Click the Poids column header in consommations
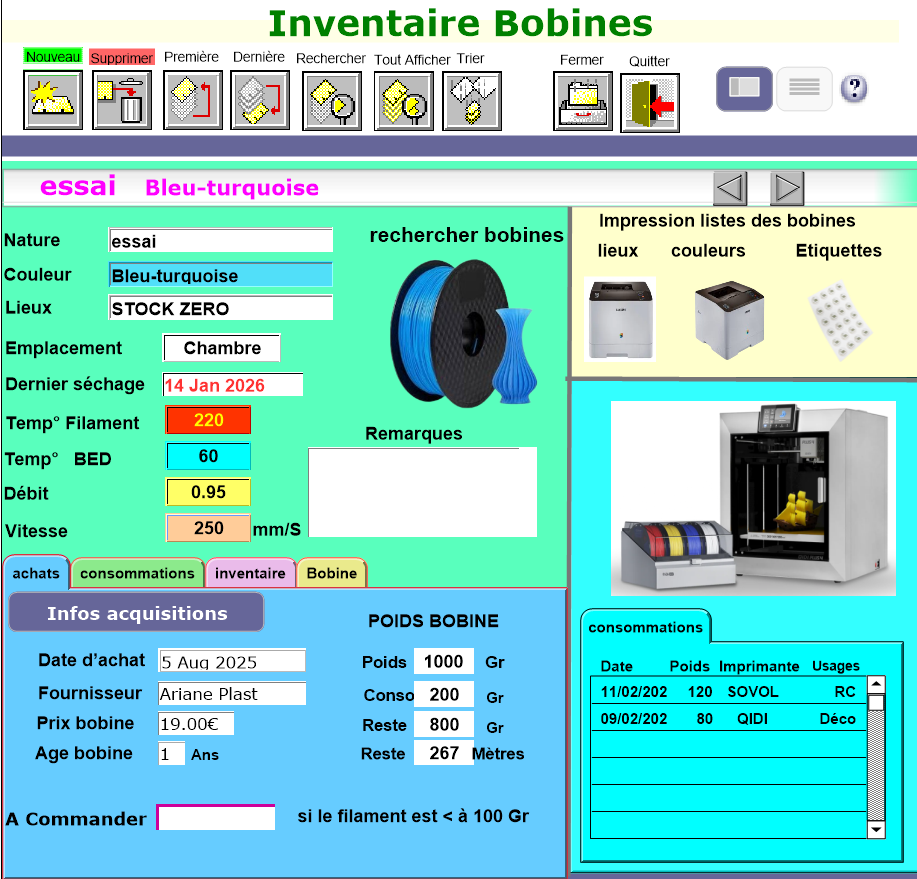This screenshot has width=917, height=879. coord(689,666)
